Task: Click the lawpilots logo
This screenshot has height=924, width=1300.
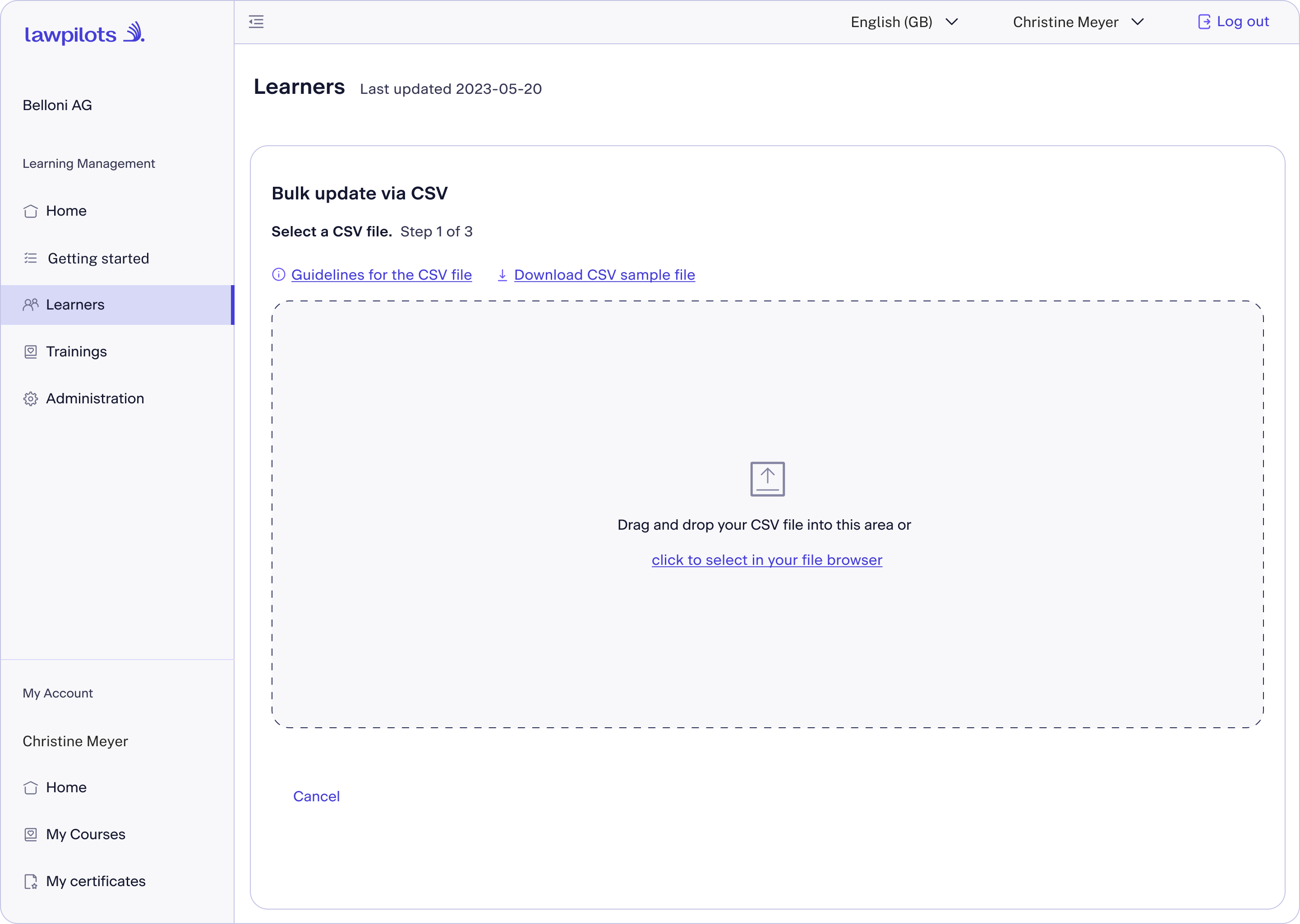Action: click(x=85, y=33)
